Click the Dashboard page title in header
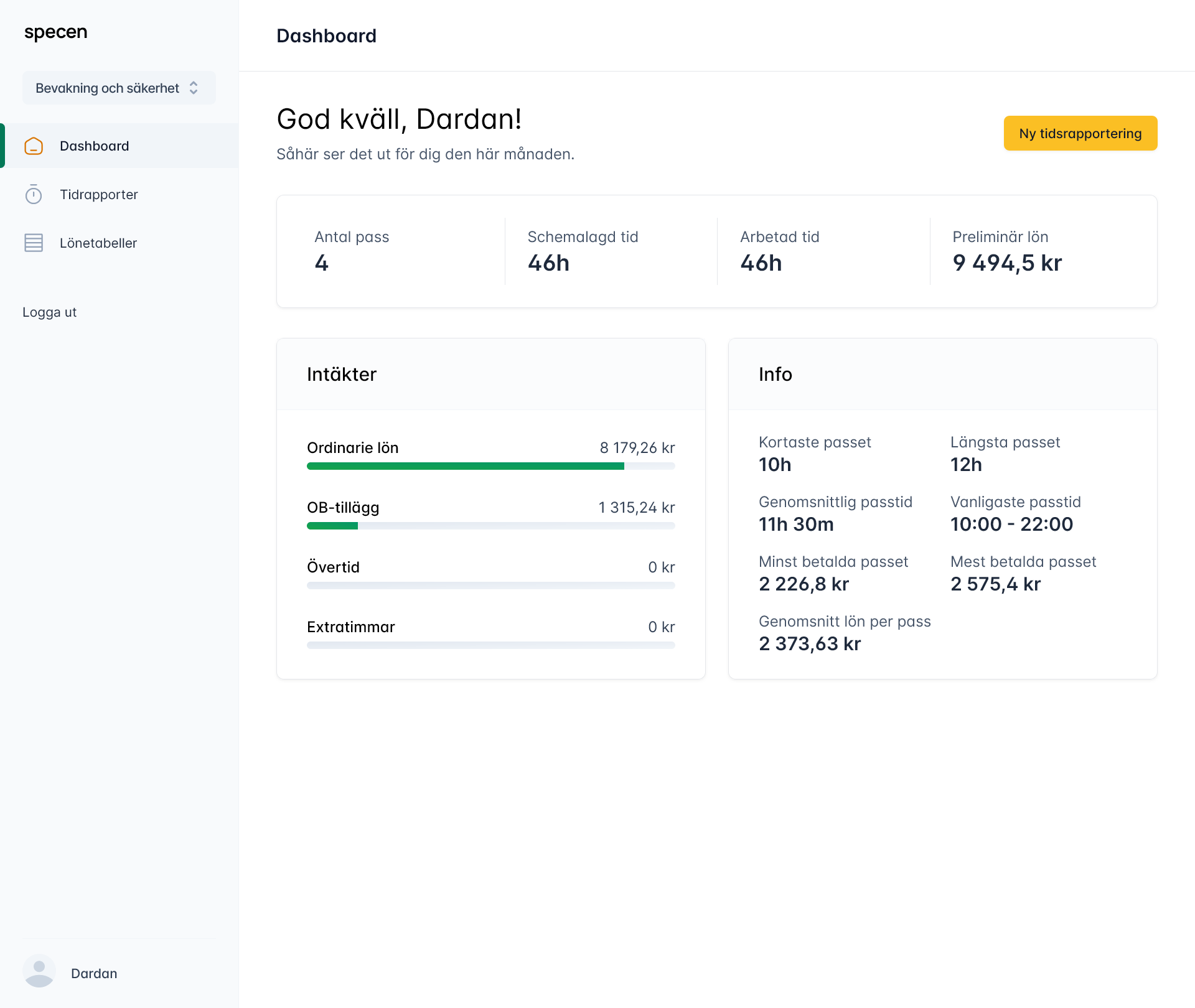The image size is (1195, 1008). click(x=326, y=36)
